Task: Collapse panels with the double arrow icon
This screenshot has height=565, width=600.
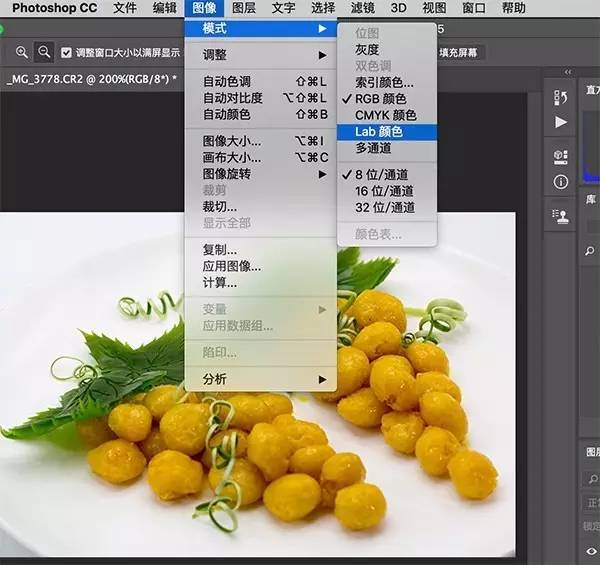Action: coord(568,72)
